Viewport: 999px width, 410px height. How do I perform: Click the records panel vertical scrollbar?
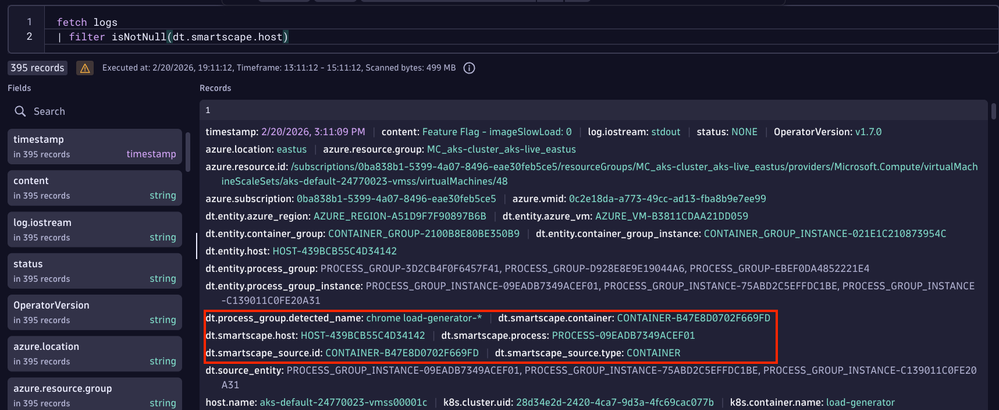pyautogui.click(x=994, y=112)
